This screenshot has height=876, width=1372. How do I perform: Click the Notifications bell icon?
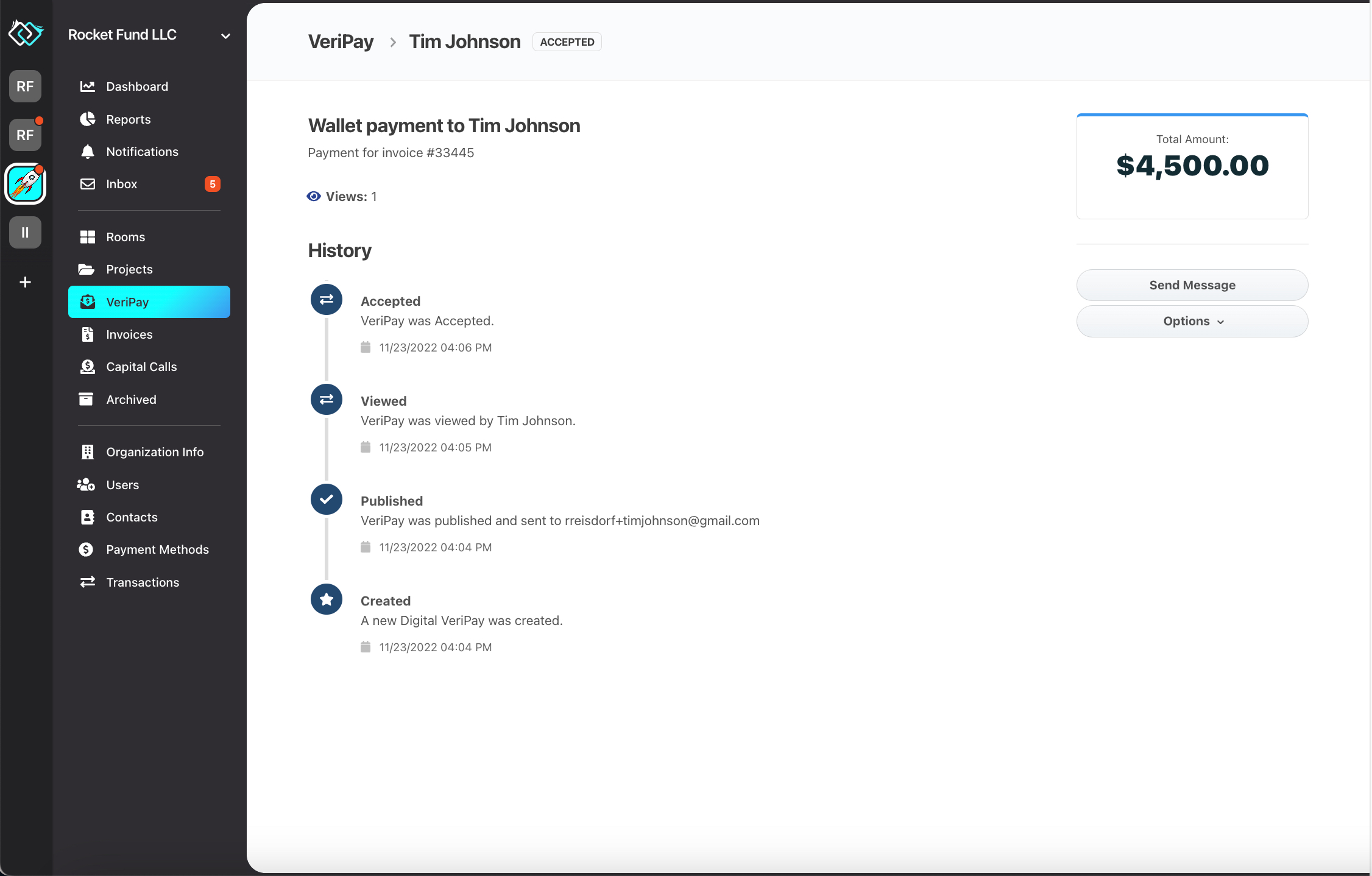(x=87, y=152)
